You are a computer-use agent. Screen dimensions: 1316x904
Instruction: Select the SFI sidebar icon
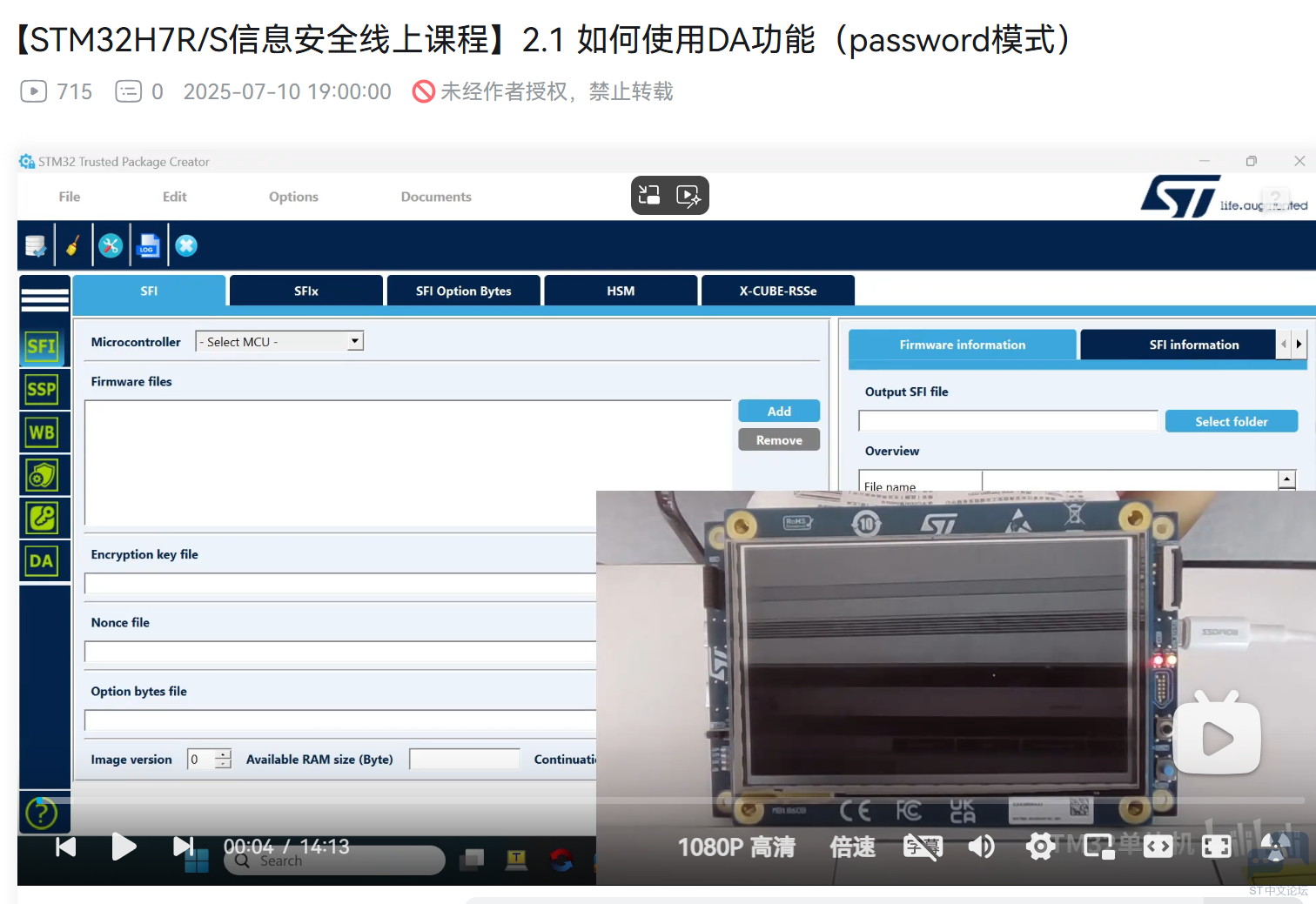[x=42, y=346]
